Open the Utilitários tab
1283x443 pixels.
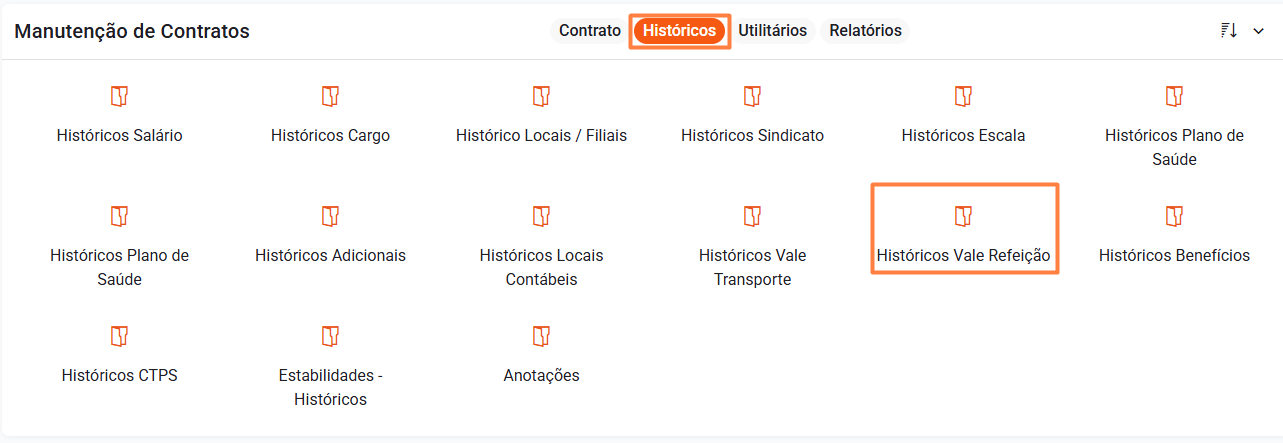[772, 31]
